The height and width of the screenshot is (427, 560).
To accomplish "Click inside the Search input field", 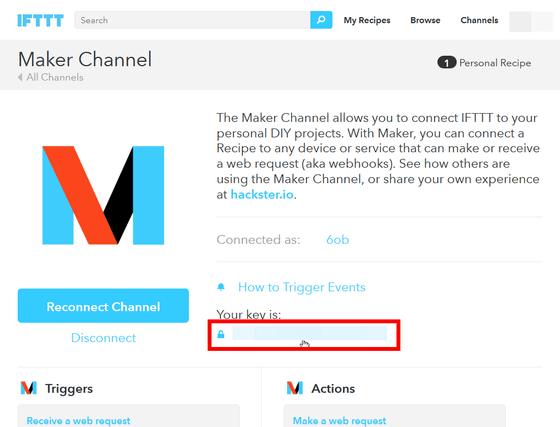I will pyautogui.click(x=192, y=20).
